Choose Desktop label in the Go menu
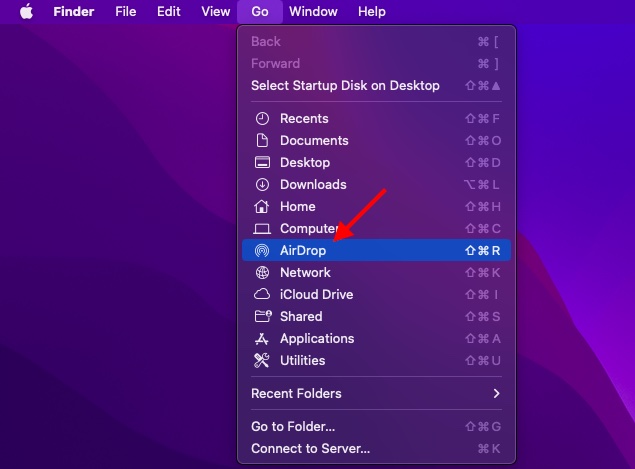 (x=305, y=163)
